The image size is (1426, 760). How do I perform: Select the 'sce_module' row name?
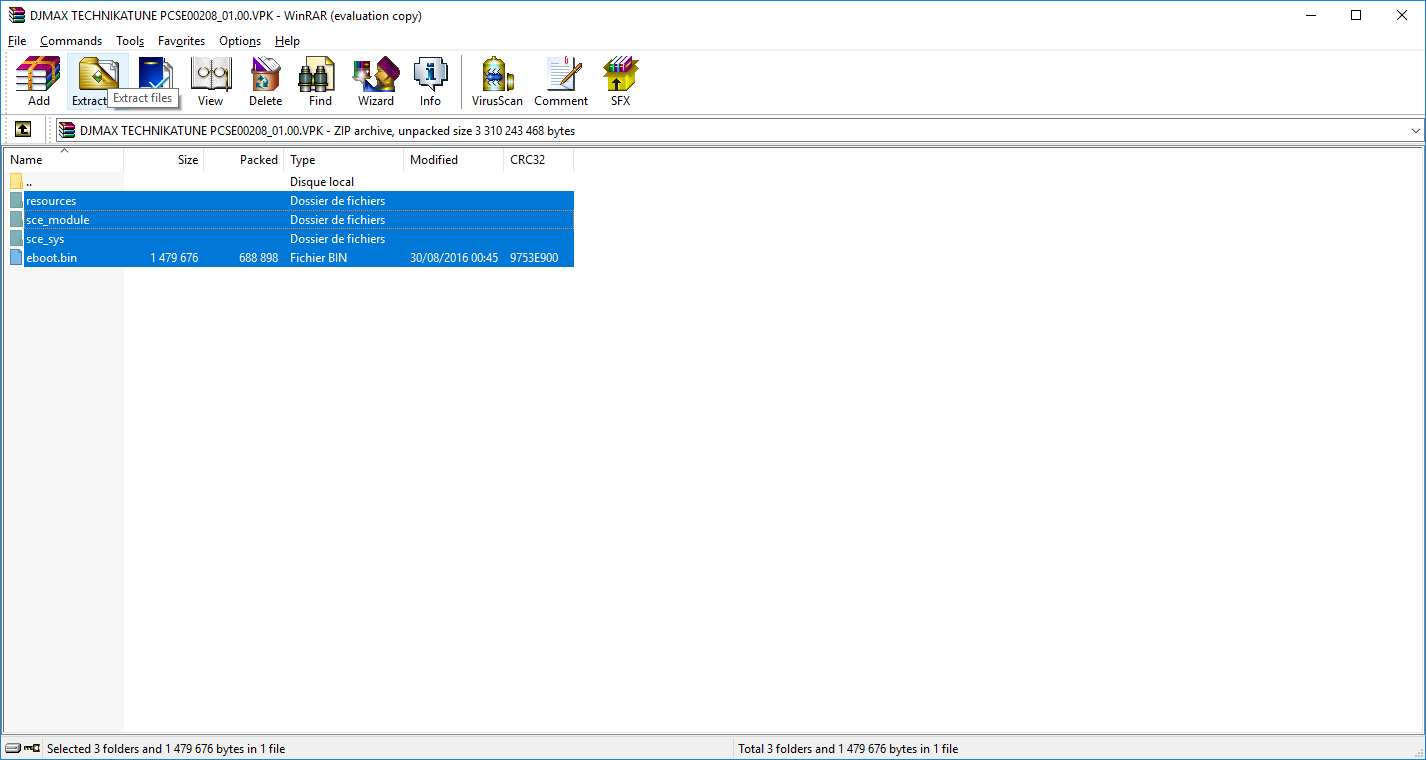click(x=58, y=220)
